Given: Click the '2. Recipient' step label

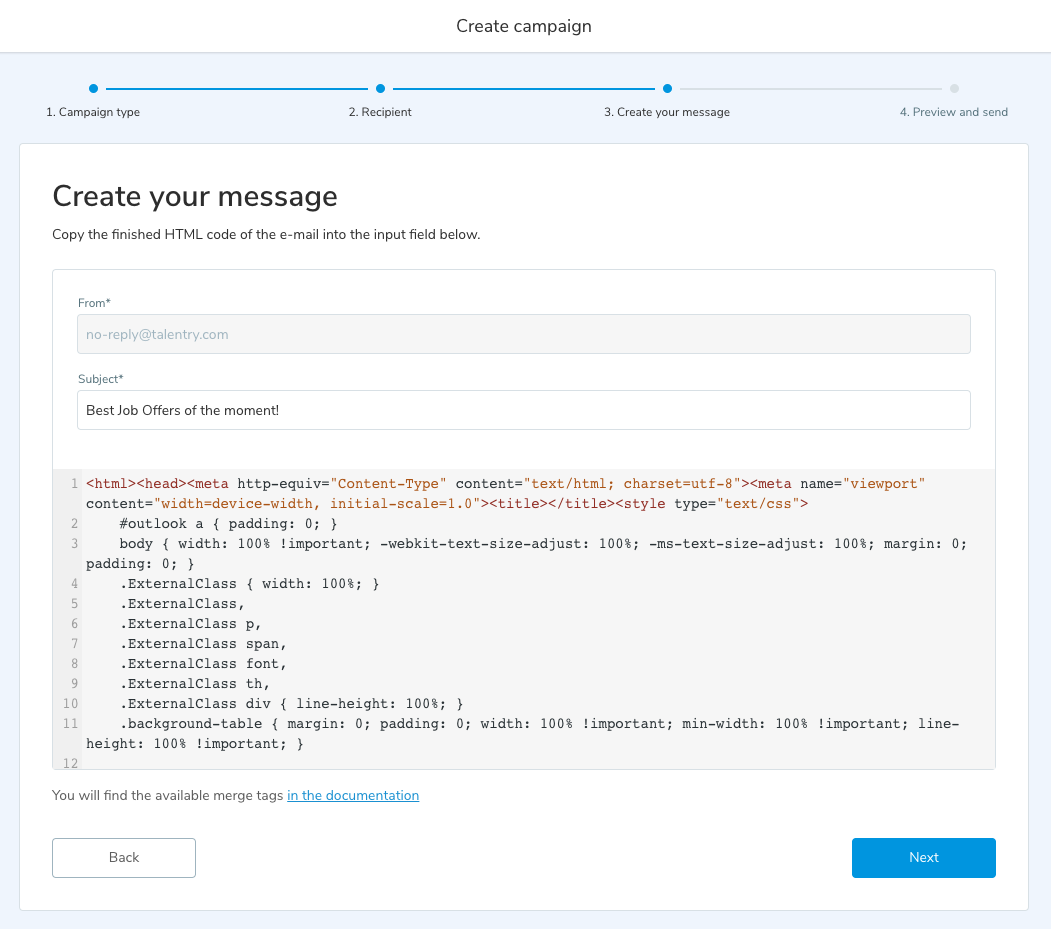Looking at the screenshot, I should click(x=380, y=112).
